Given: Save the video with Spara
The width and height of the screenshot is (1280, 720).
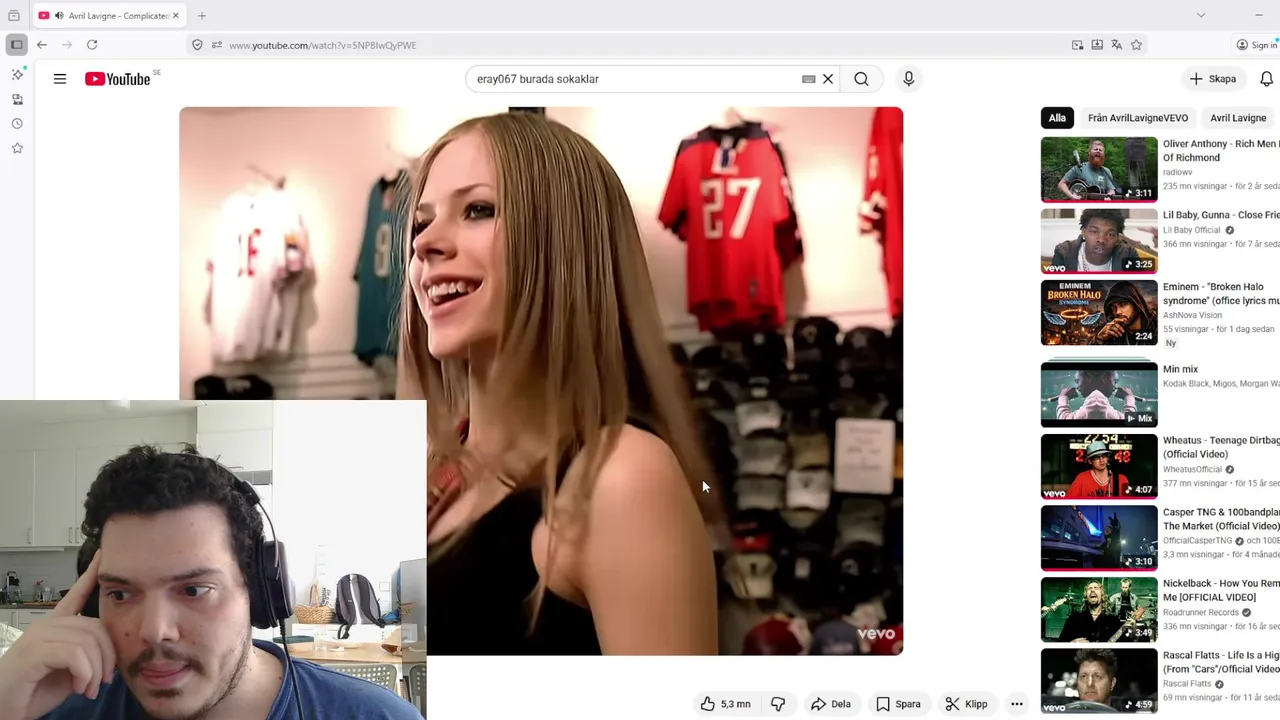Looking at the screenshot, I should click(x=898, y=704).
